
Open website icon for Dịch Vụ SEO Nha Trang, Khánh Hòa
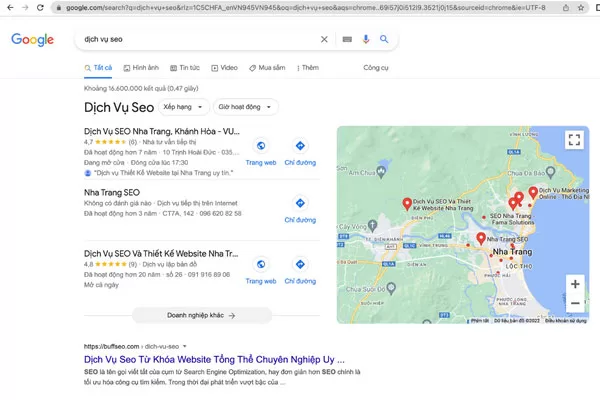[x=261, y=145]
